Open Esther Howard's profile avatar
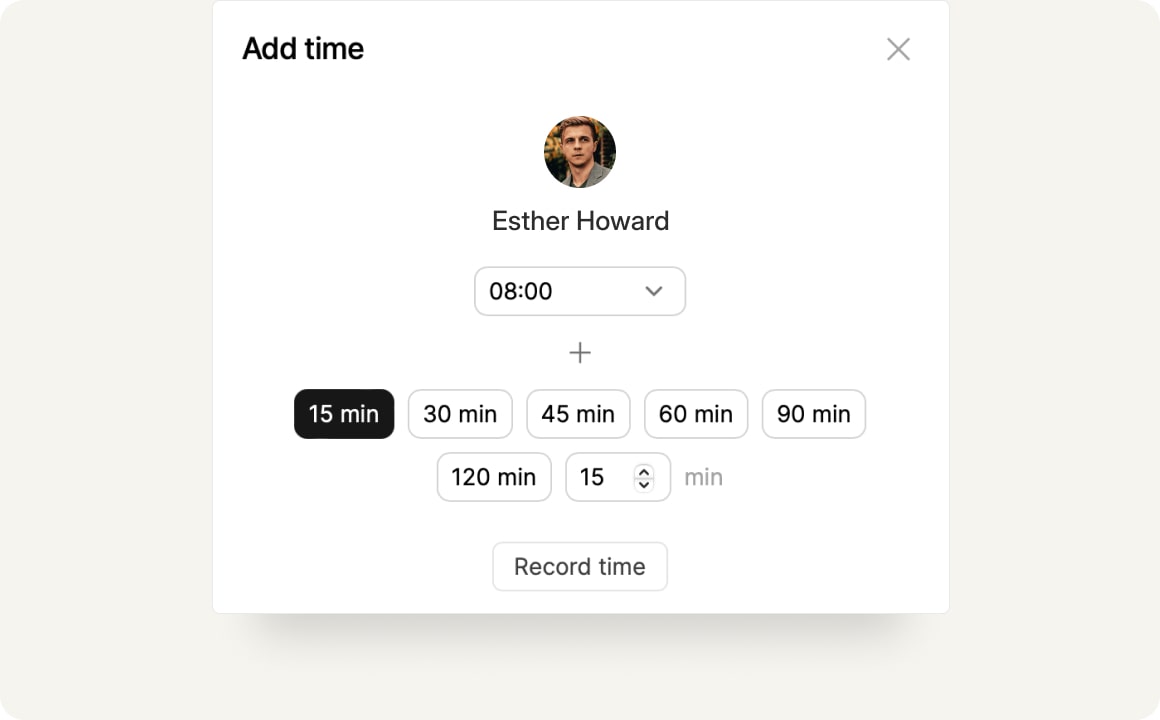The image size is (1160, 720). tap(580, 151)
